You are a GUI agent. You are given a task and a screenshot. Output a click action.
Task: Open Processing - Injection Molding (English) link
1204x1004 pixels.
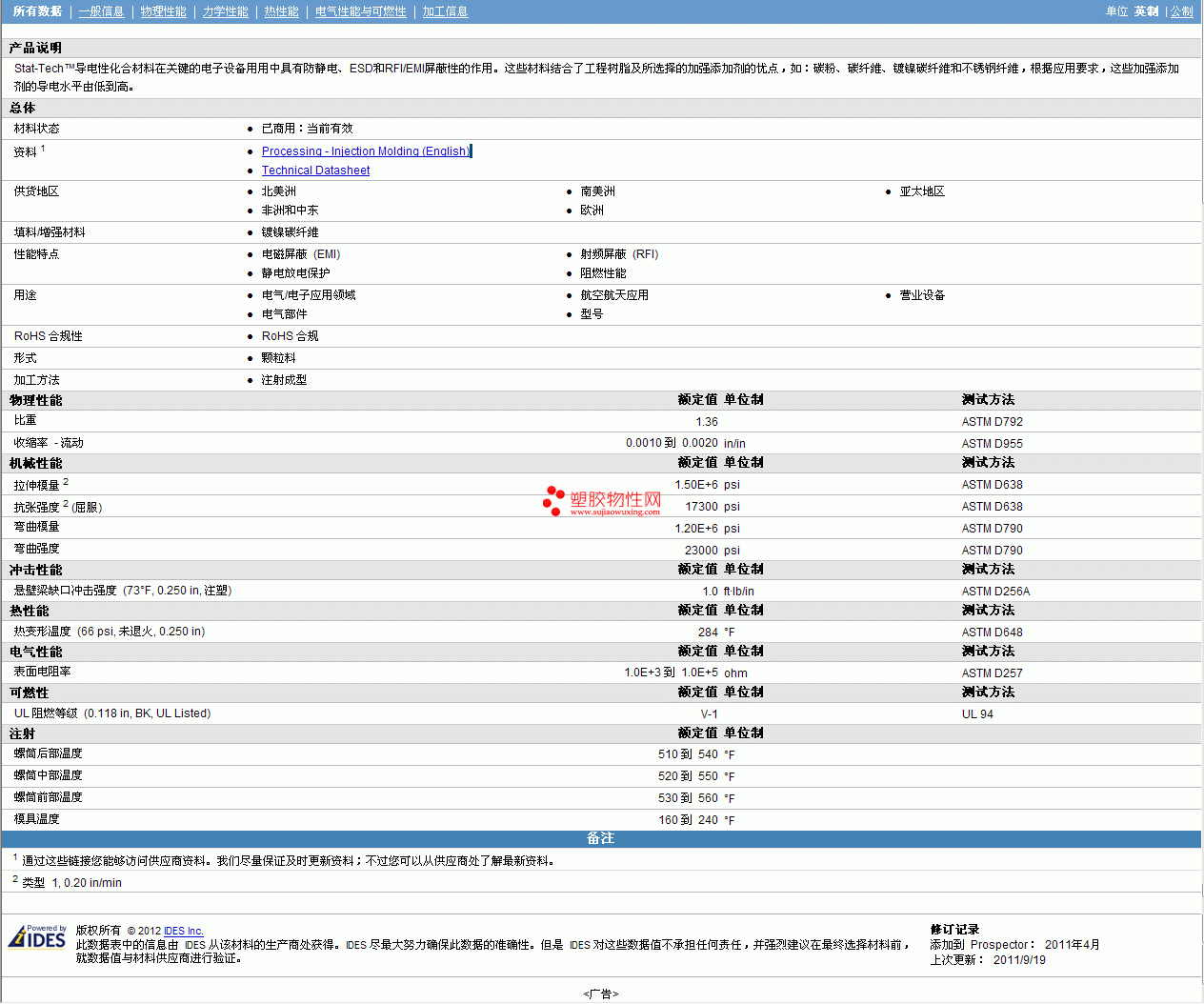(366, 151)
